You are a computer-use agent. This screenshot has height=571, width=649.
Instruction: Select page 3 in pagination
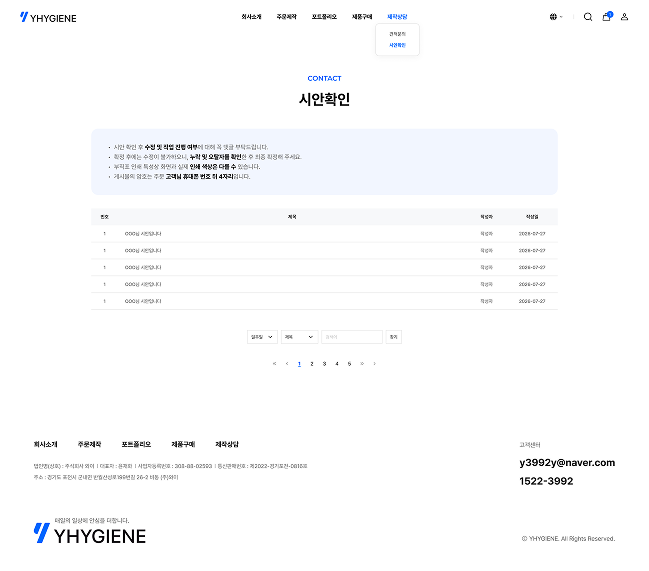(x=324, y=364)
